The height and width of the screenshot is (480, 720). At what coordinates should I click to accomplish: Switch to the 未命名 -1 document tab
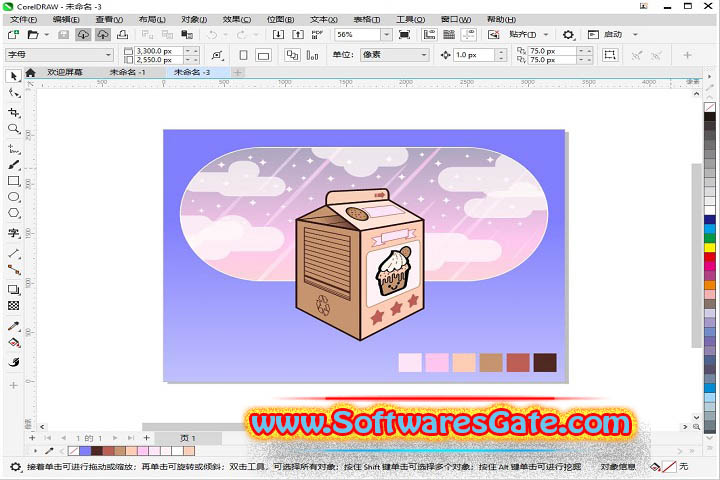pyautogui.click(x=127, y=72)
